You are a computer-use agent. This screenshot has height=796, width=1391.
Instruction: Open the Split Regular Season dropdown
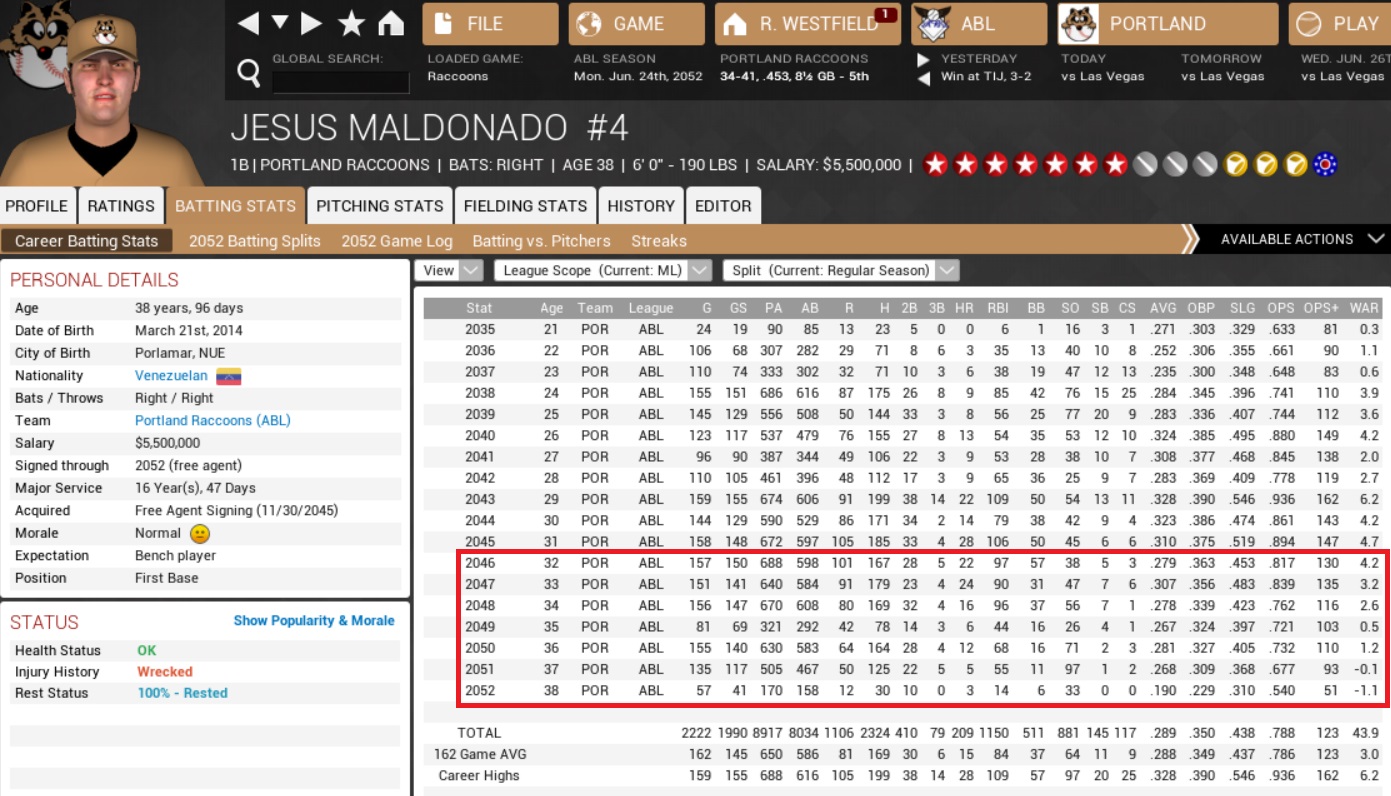[842, 270]
